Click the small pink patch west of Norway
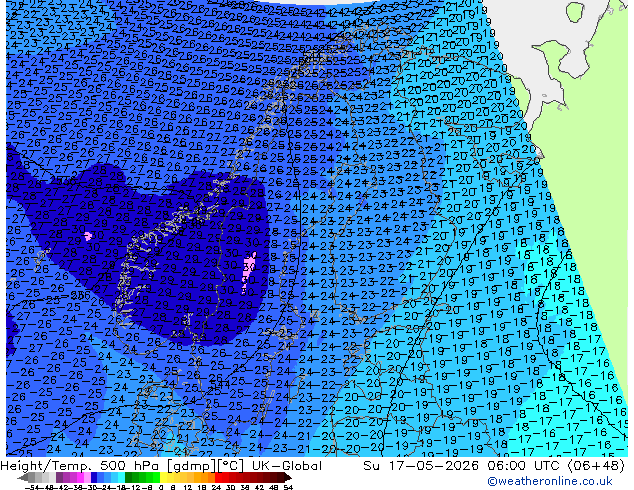The height and width of the screenshot is (490, 634). (x=88, y=236)
